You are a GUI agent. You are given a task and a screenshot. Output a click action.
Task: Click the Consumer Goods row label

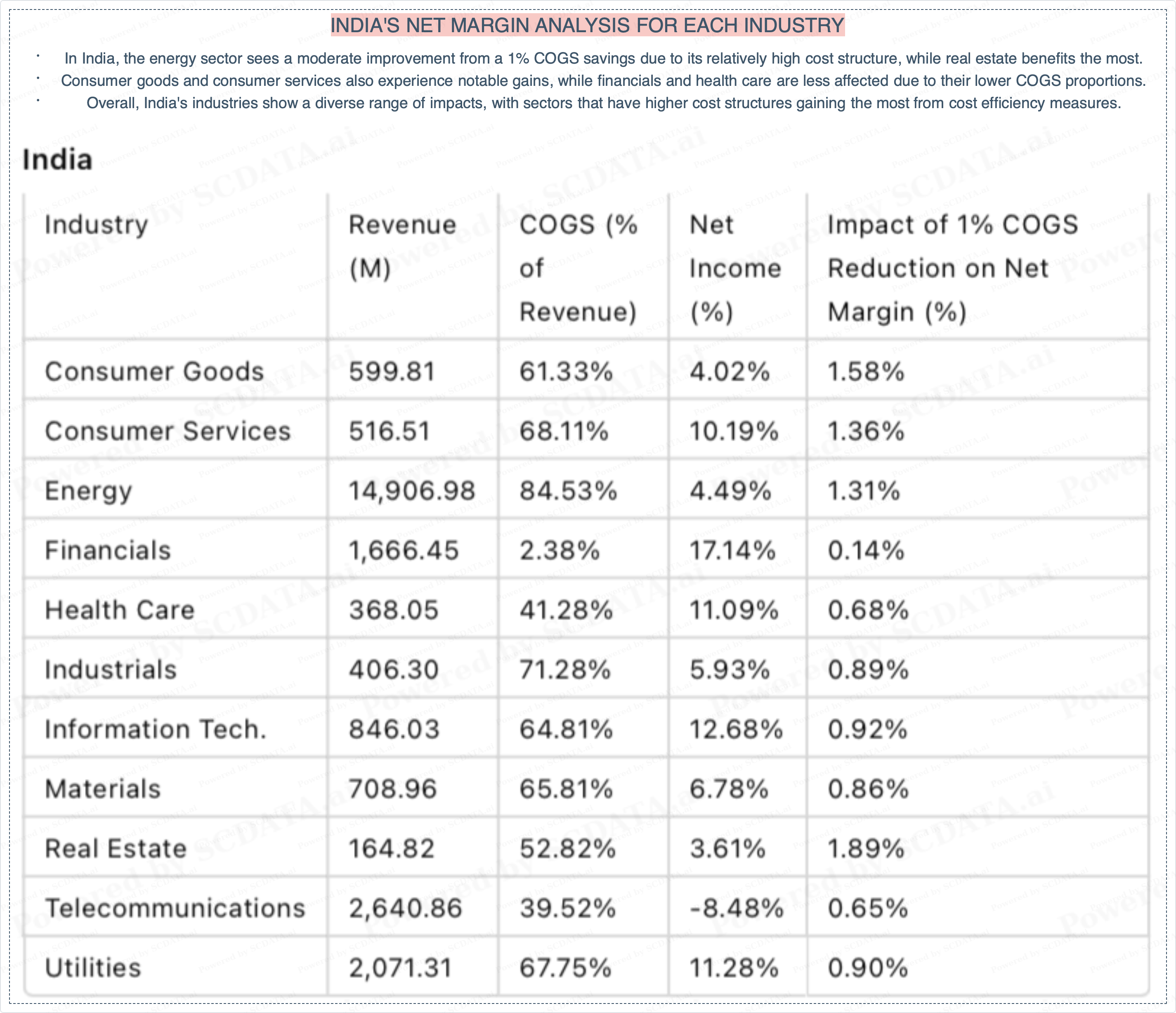154,372
